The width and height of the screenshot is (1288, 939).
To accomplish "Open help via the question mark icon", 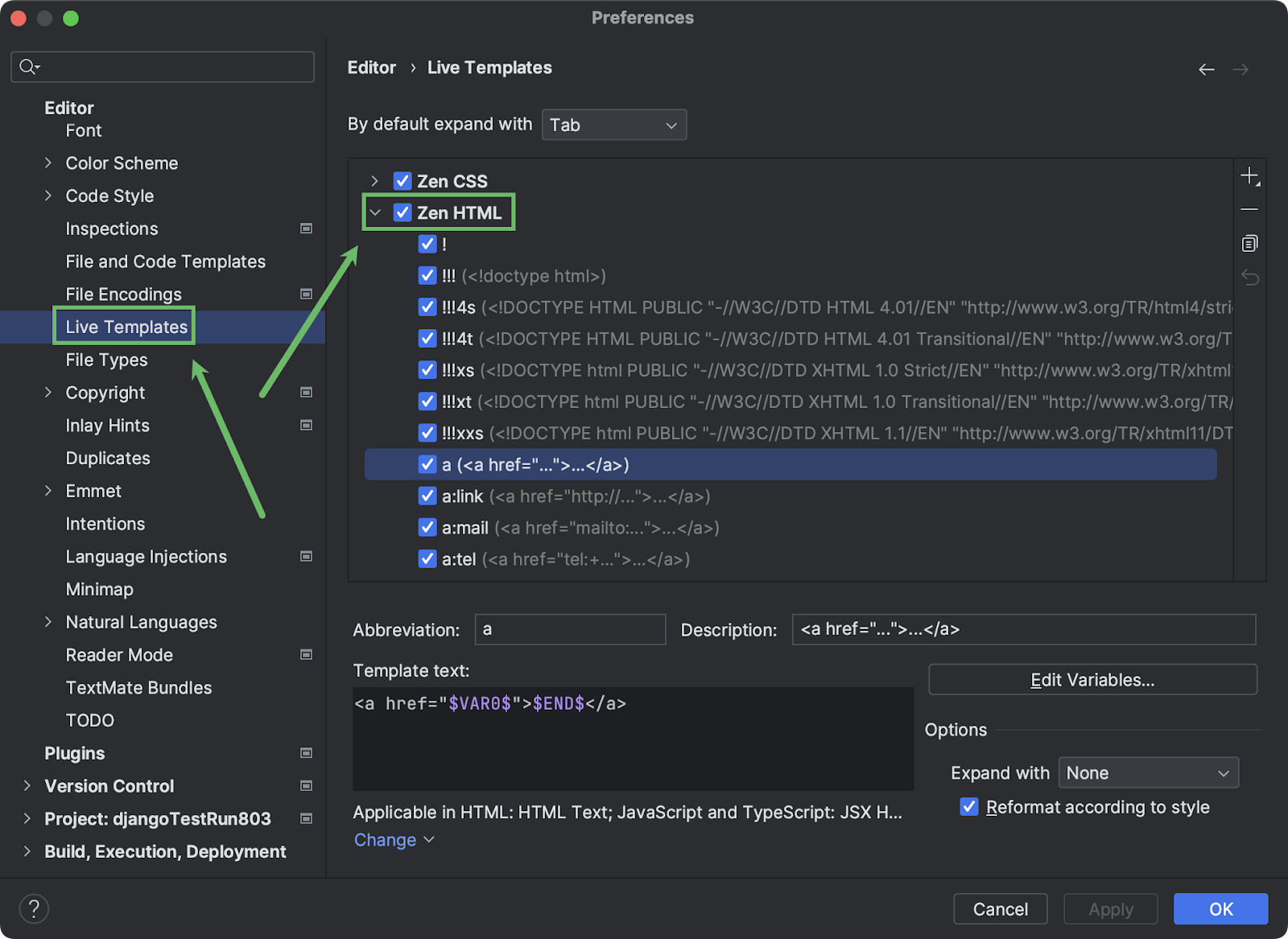I will click(34, 908).
